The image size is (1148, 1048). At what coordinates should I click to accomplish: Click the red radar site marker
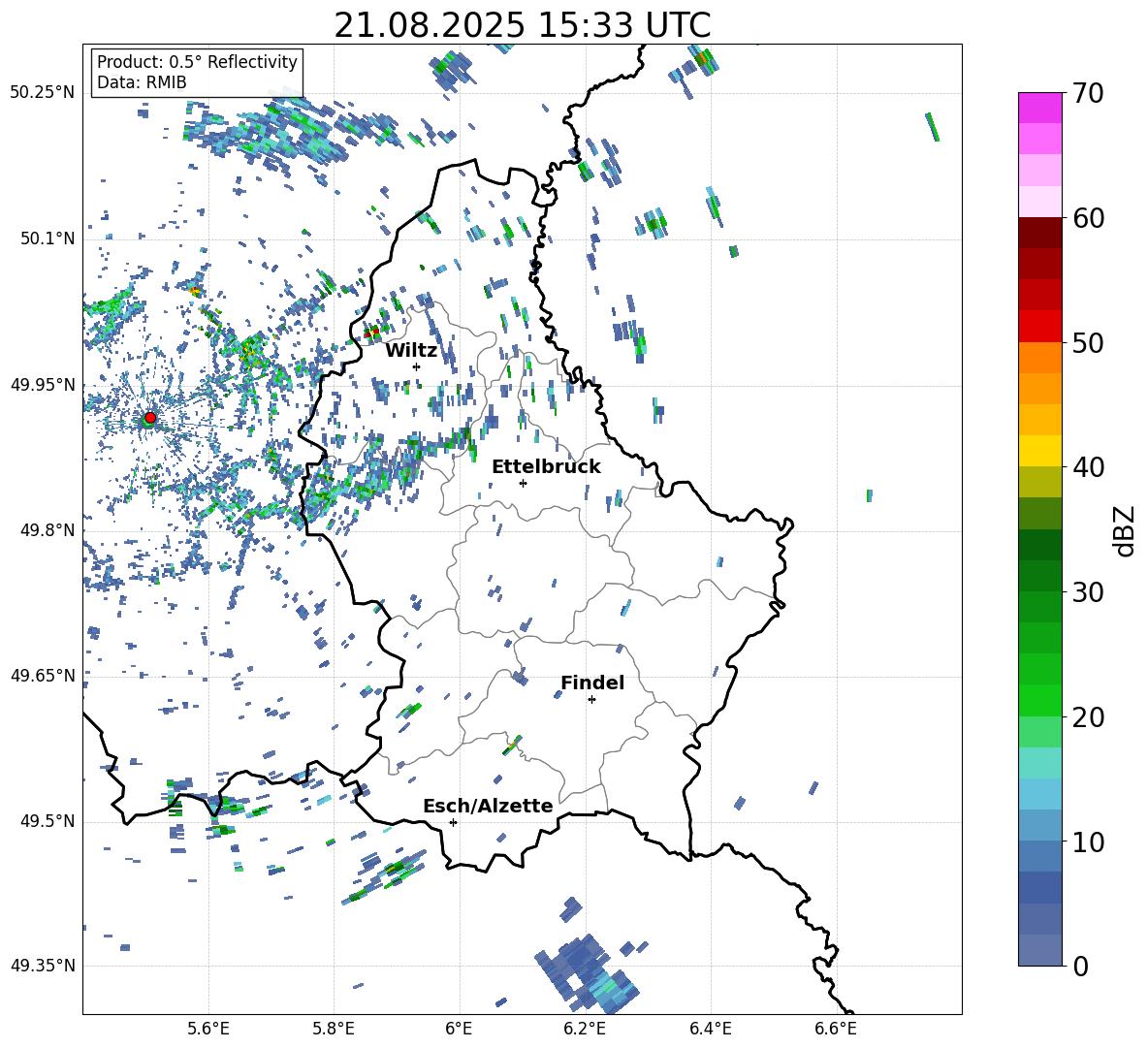150,418
